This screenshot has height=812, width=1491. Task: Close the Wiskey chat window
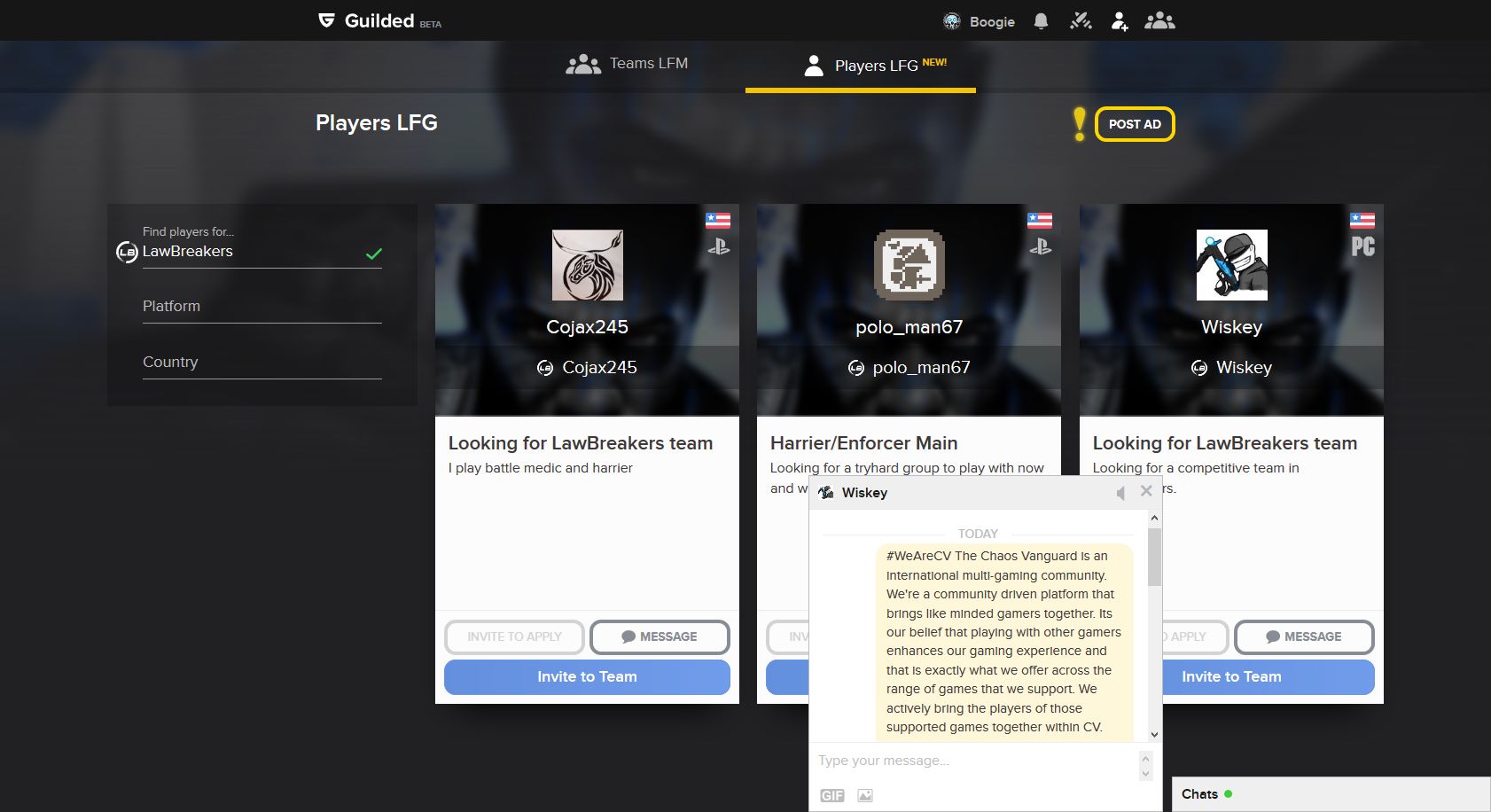click(x=1146, y=491)
